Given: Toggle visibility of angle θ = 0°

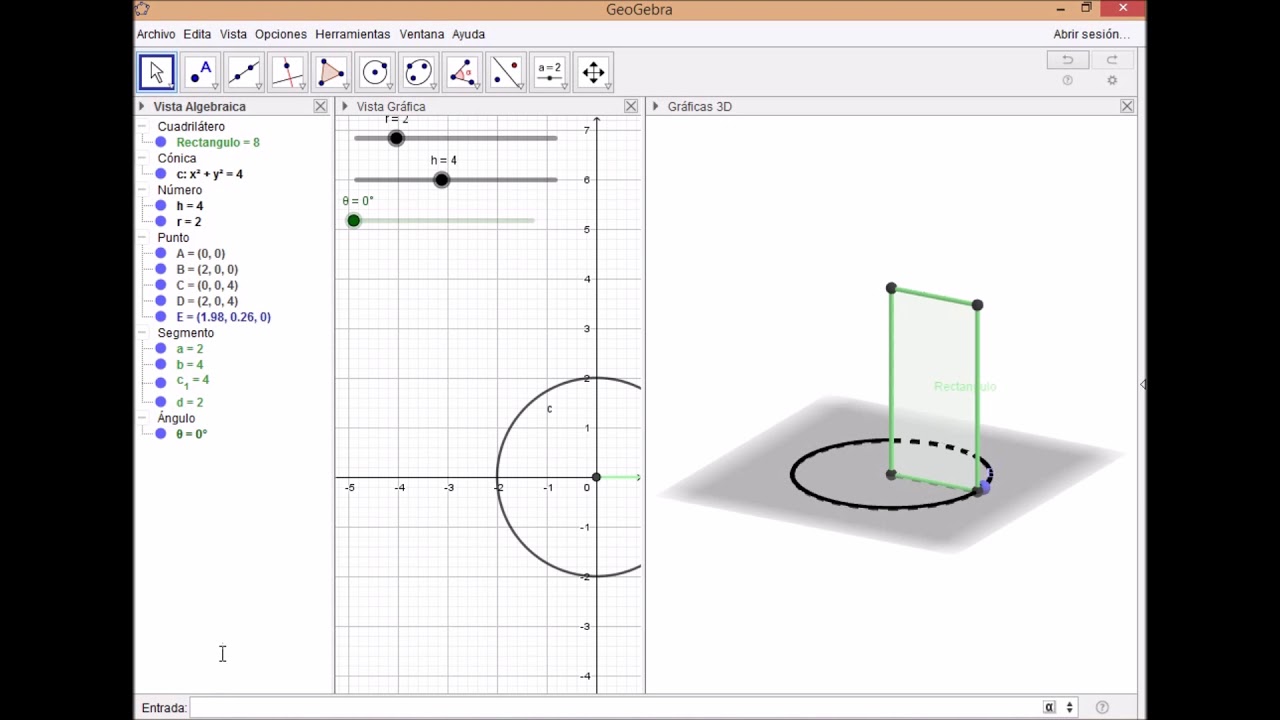Looking at the screenshot, I should coord(161,434).
